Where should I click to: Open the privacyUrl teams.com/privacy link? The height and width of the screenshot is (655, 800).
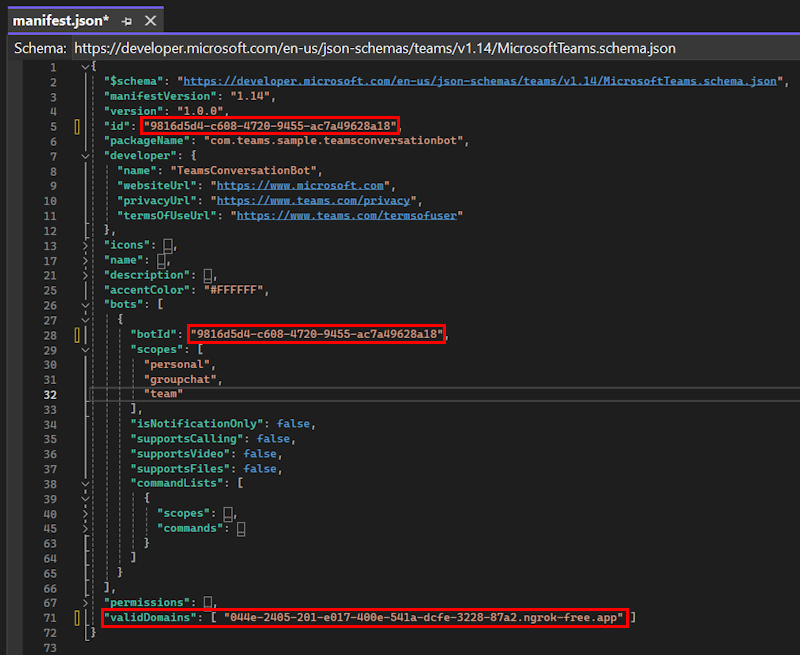313,200
